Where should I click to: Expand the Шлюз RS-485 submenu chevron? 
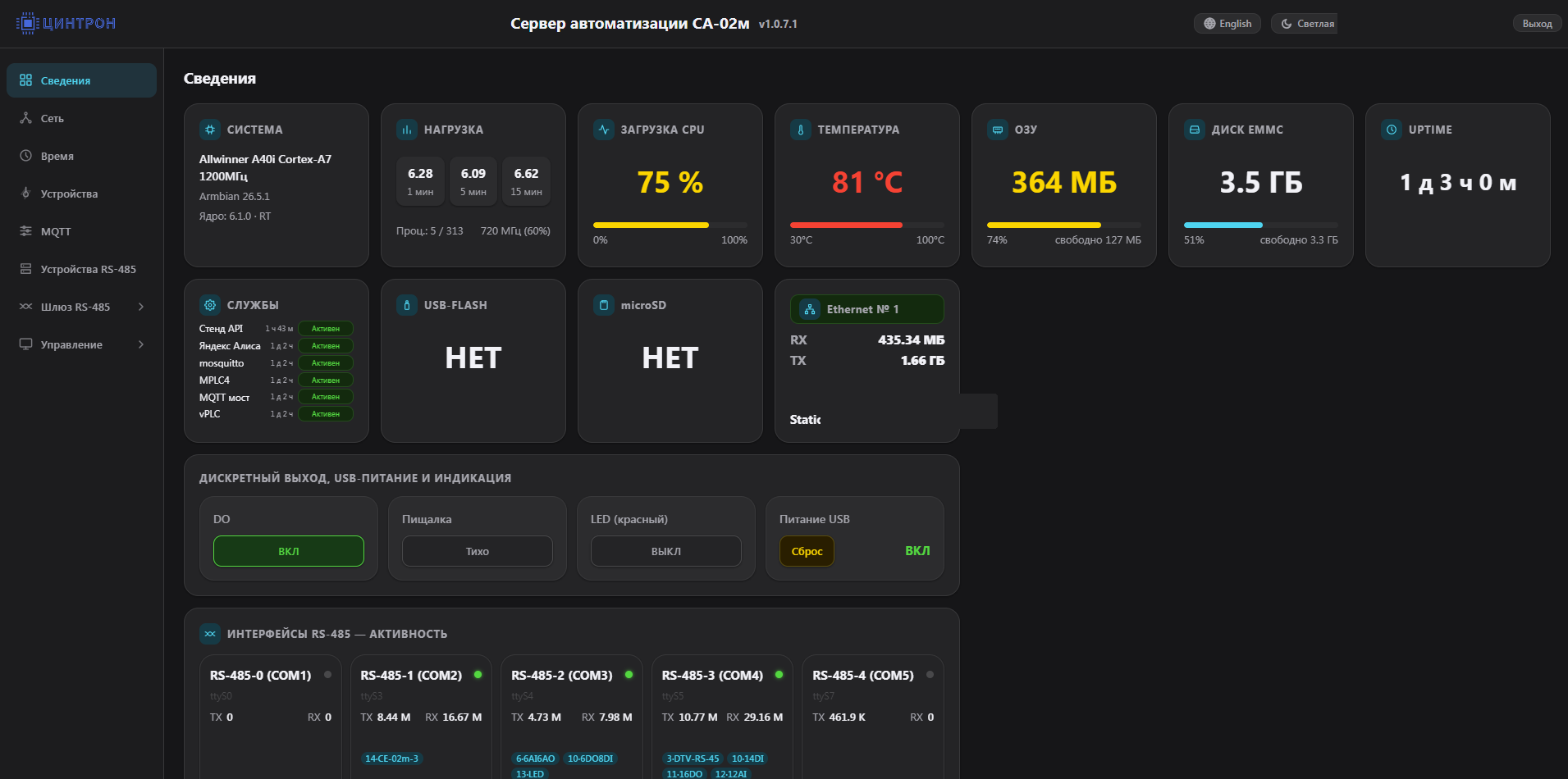point(141,307)
